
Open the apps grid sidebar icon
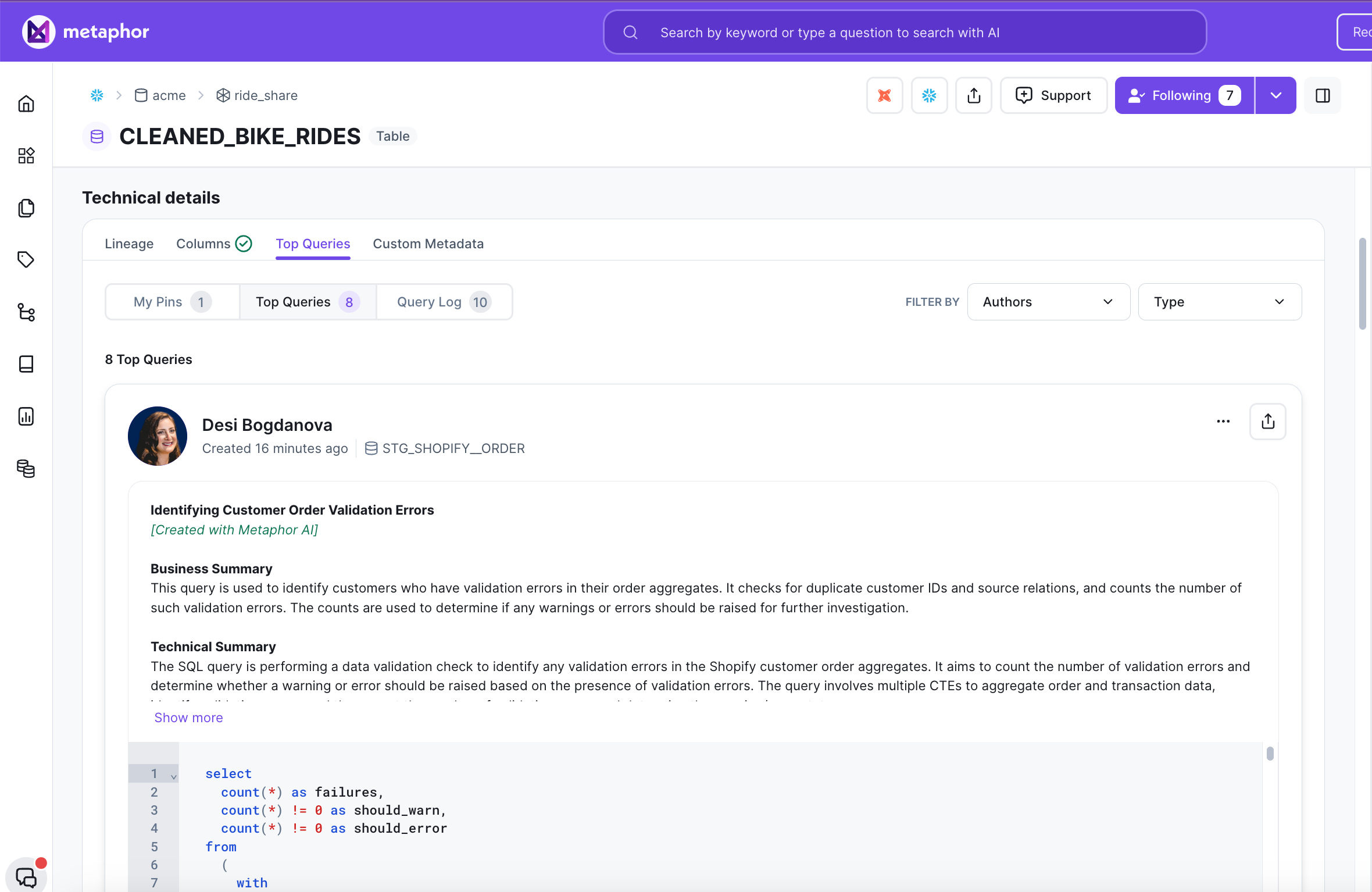click(x=26, y=156)
